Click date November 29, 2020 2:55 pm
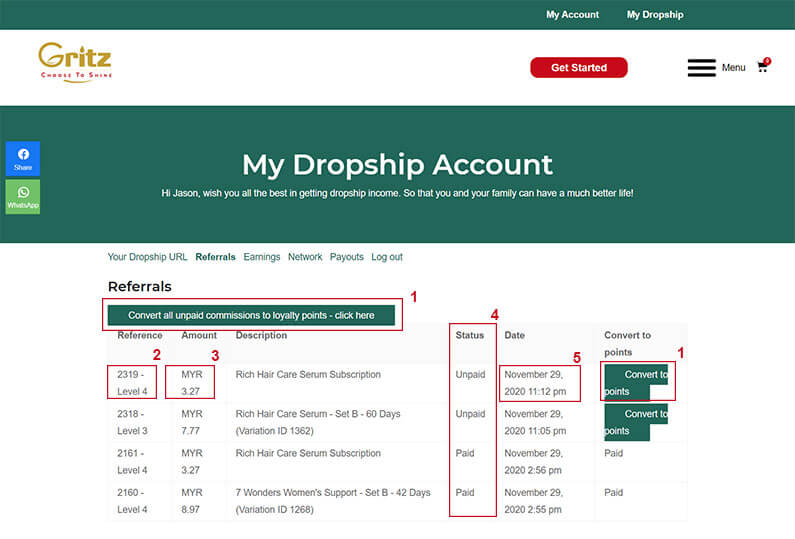 [533, 501]
